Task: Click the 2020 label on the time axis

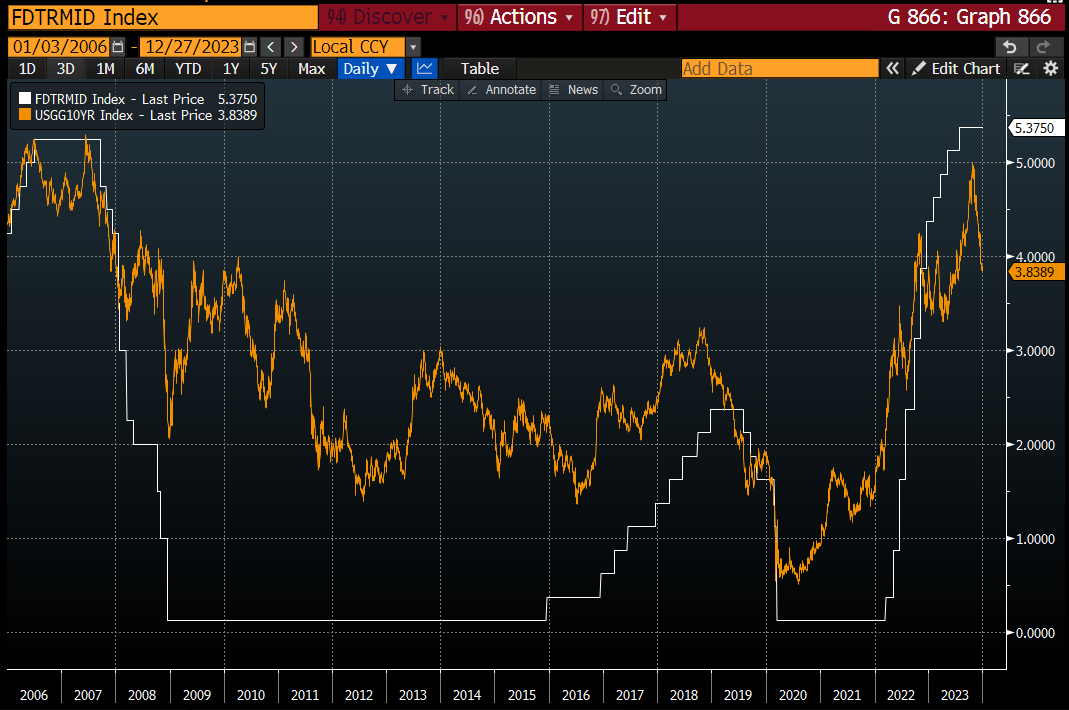Action: click(x=793, y=695)
